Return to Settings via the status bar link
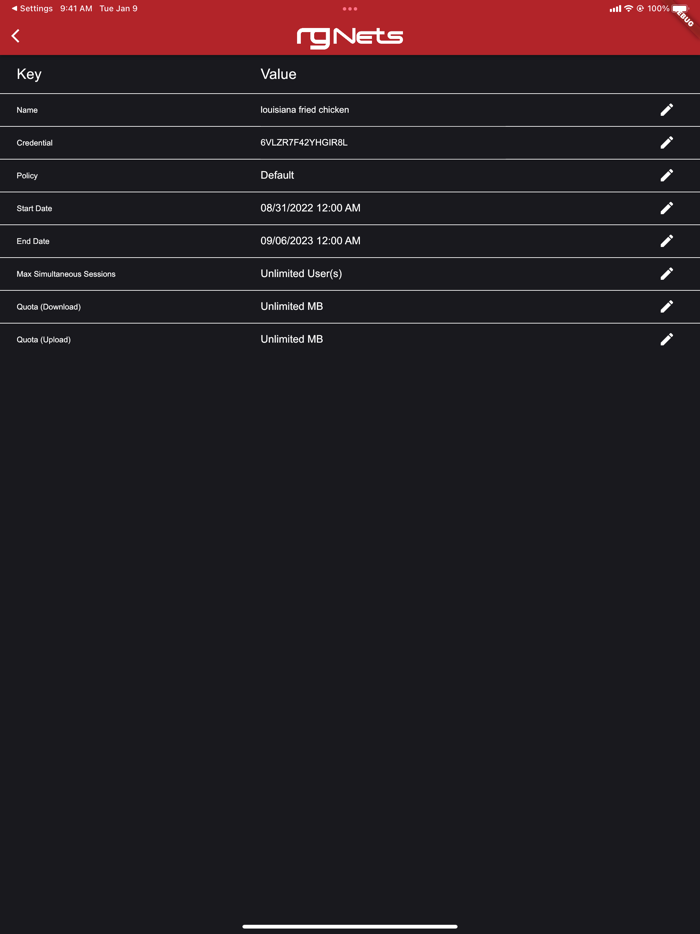Viewport: 700px width, 934px height. (x=29, y=8)
